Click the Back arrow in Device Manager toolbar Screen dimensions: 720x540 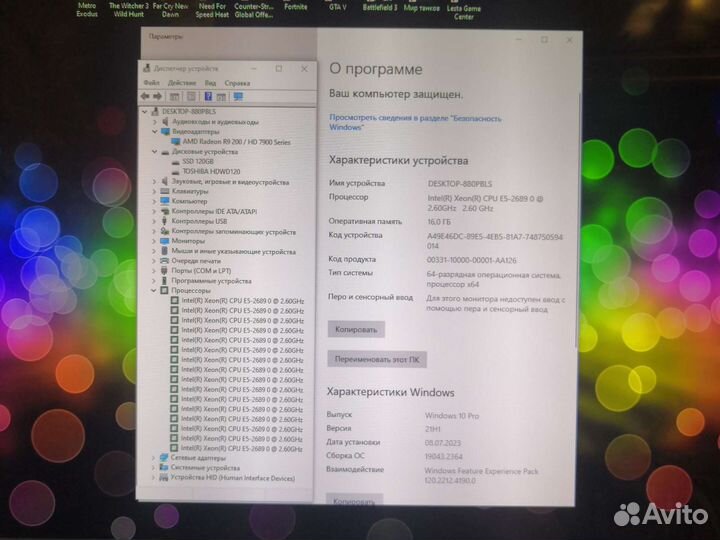tap(145, 96)
